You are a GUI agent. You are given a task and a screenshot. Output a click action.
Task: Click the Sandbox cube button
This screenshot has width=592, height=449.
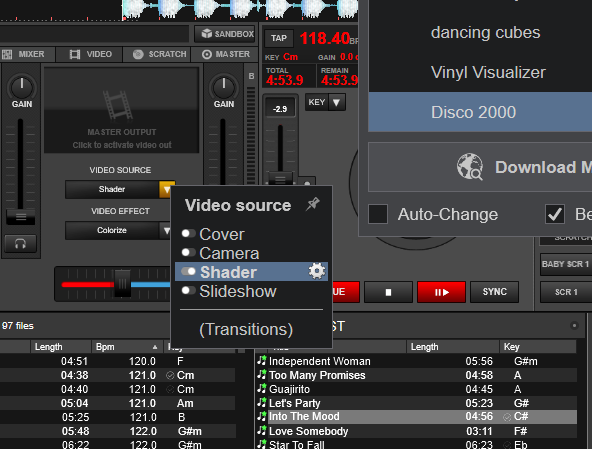click(225, 34)
